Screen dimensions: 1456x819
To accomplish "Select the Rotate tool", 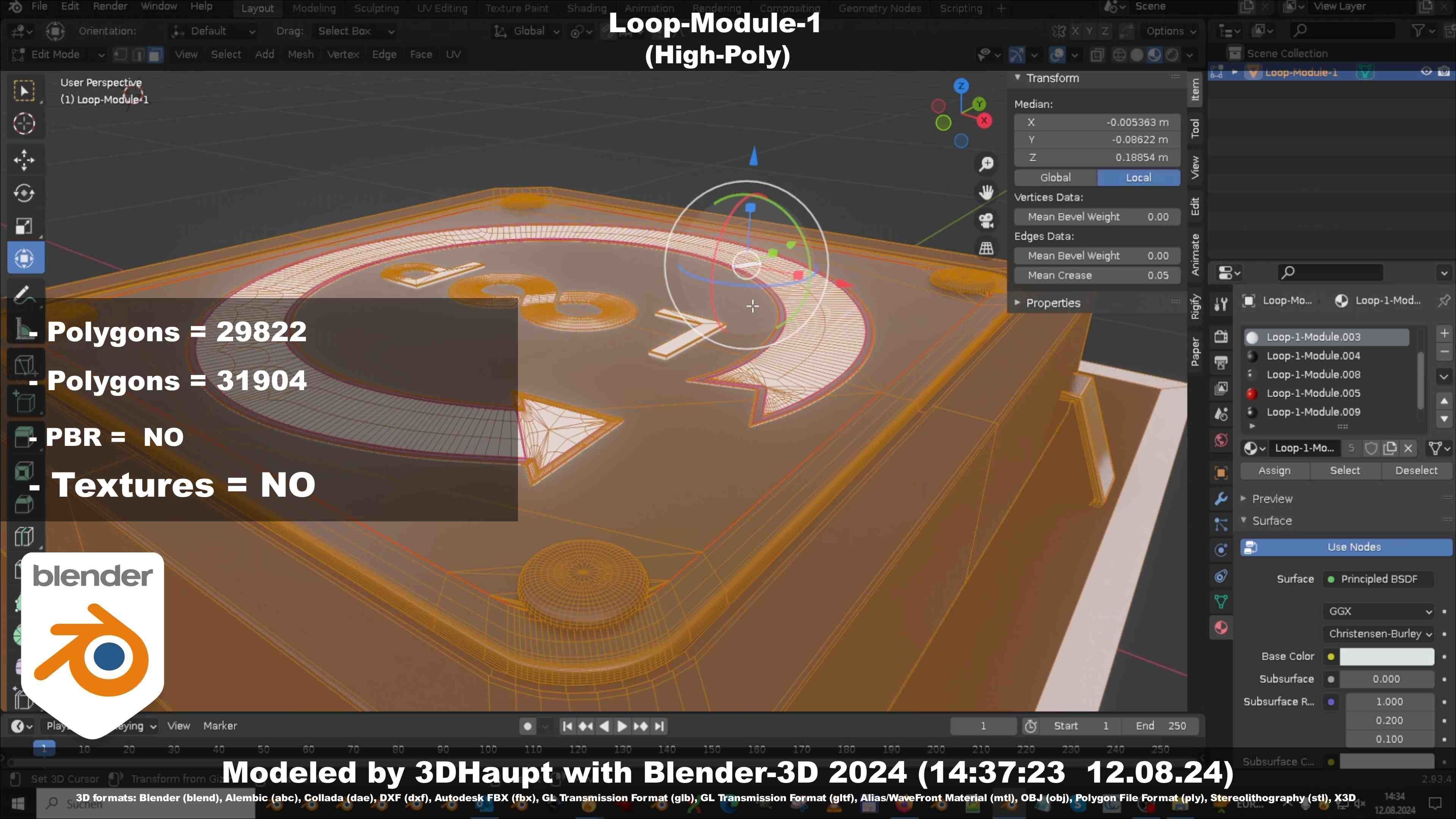I will (24, 193).
